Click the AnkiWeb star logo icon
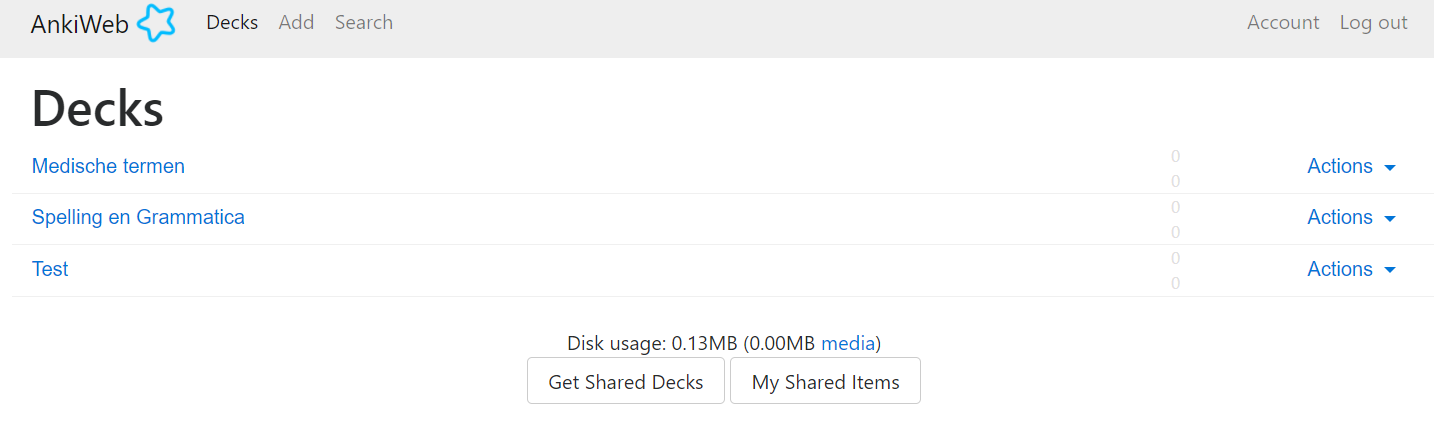This screenshot has width=1434, height=436. (x=156, y=23)
